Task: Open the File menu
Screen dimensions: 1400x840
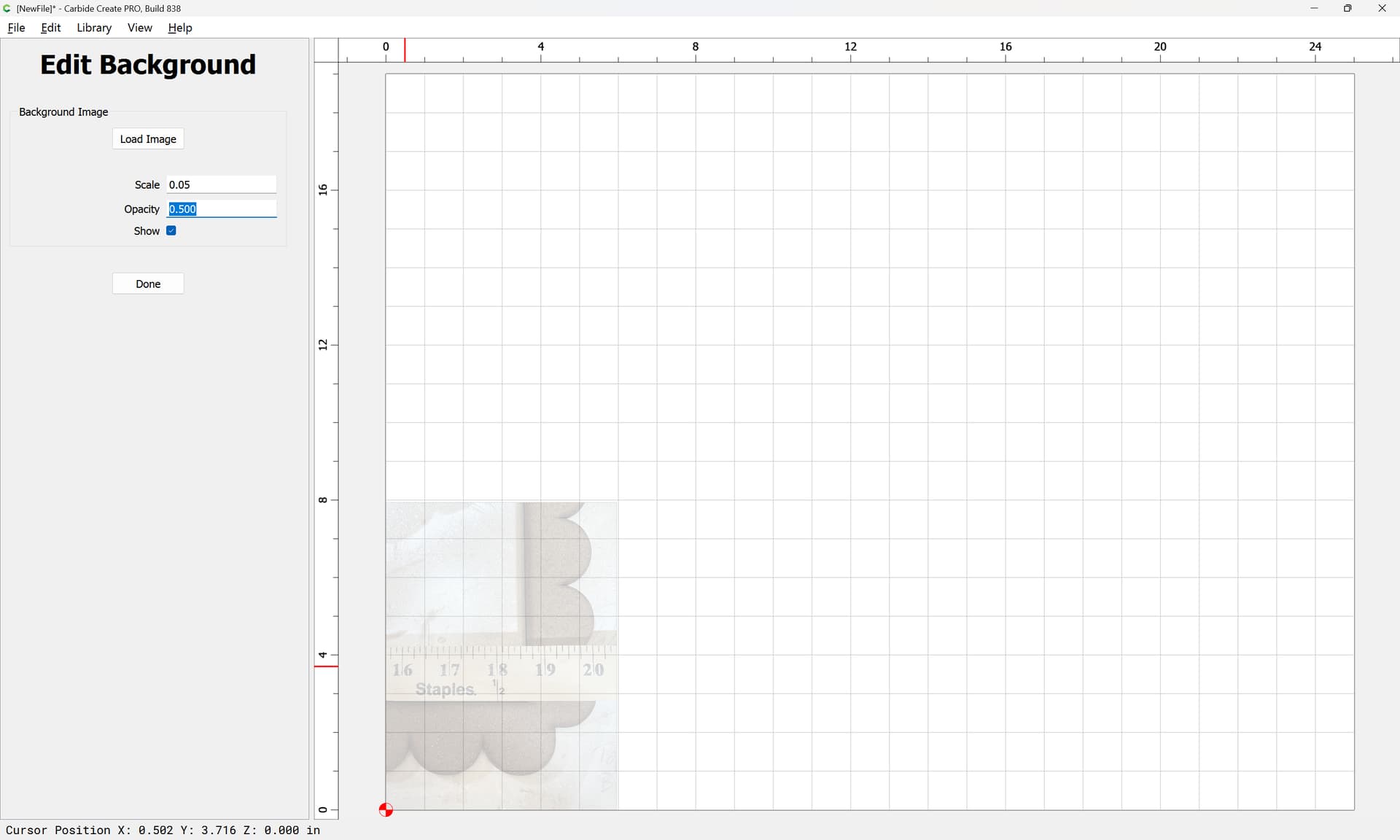Action: coord(16,28)
